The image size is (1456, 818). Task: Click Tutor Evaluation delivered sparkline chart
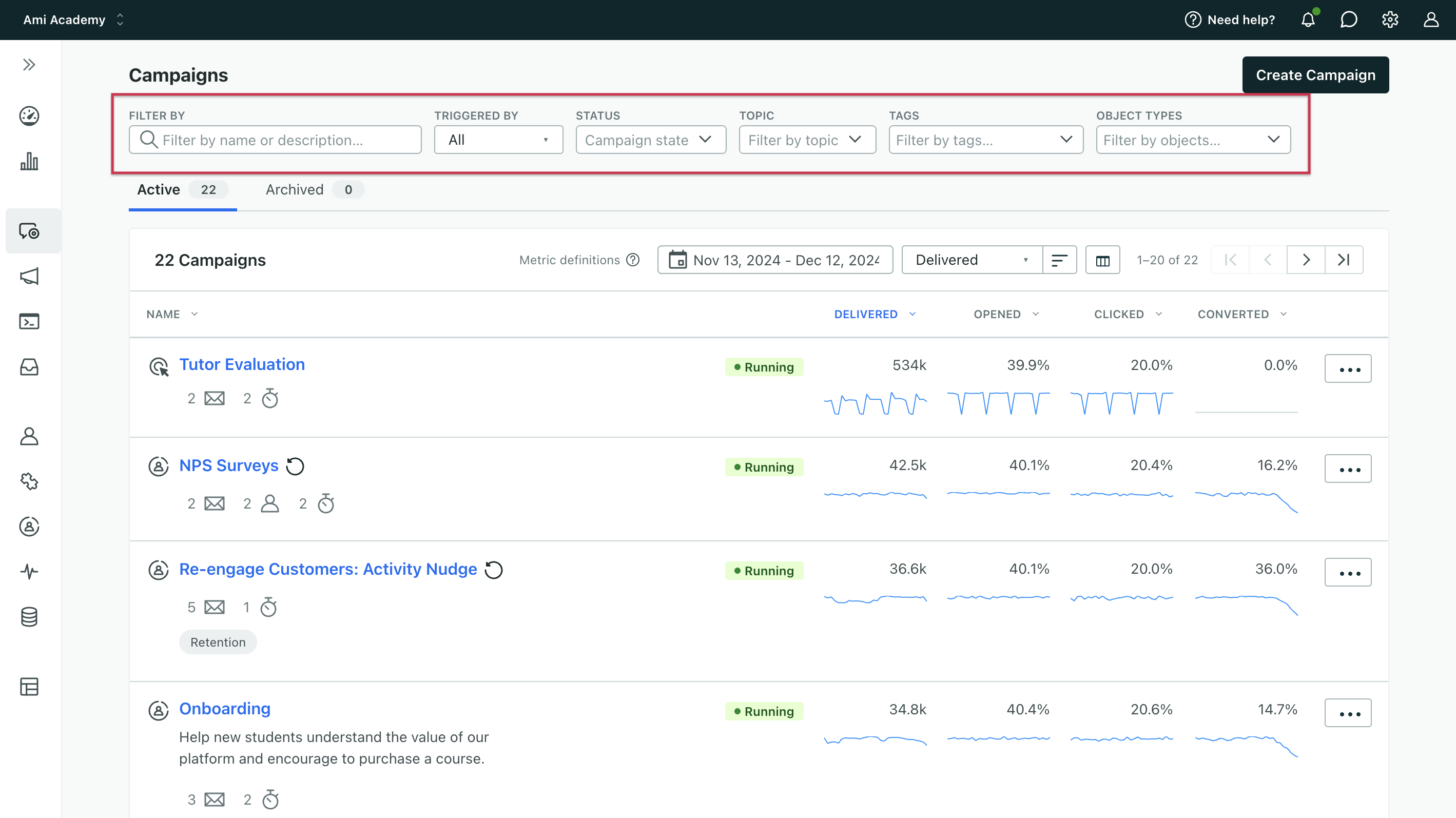[x=875, y=403]
